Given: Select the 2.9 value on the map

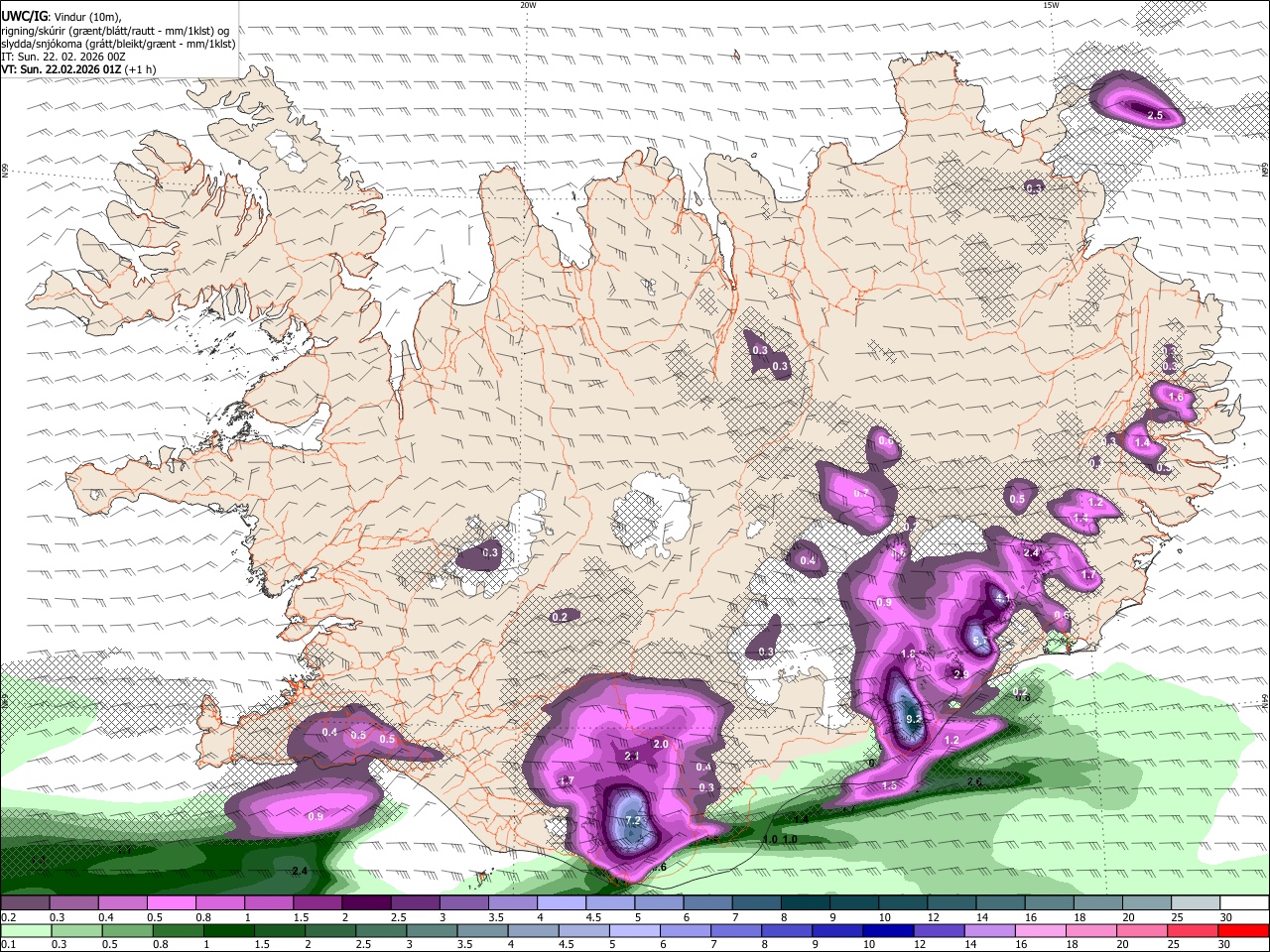Looking at the screenshot, I should tap(960, 674).
